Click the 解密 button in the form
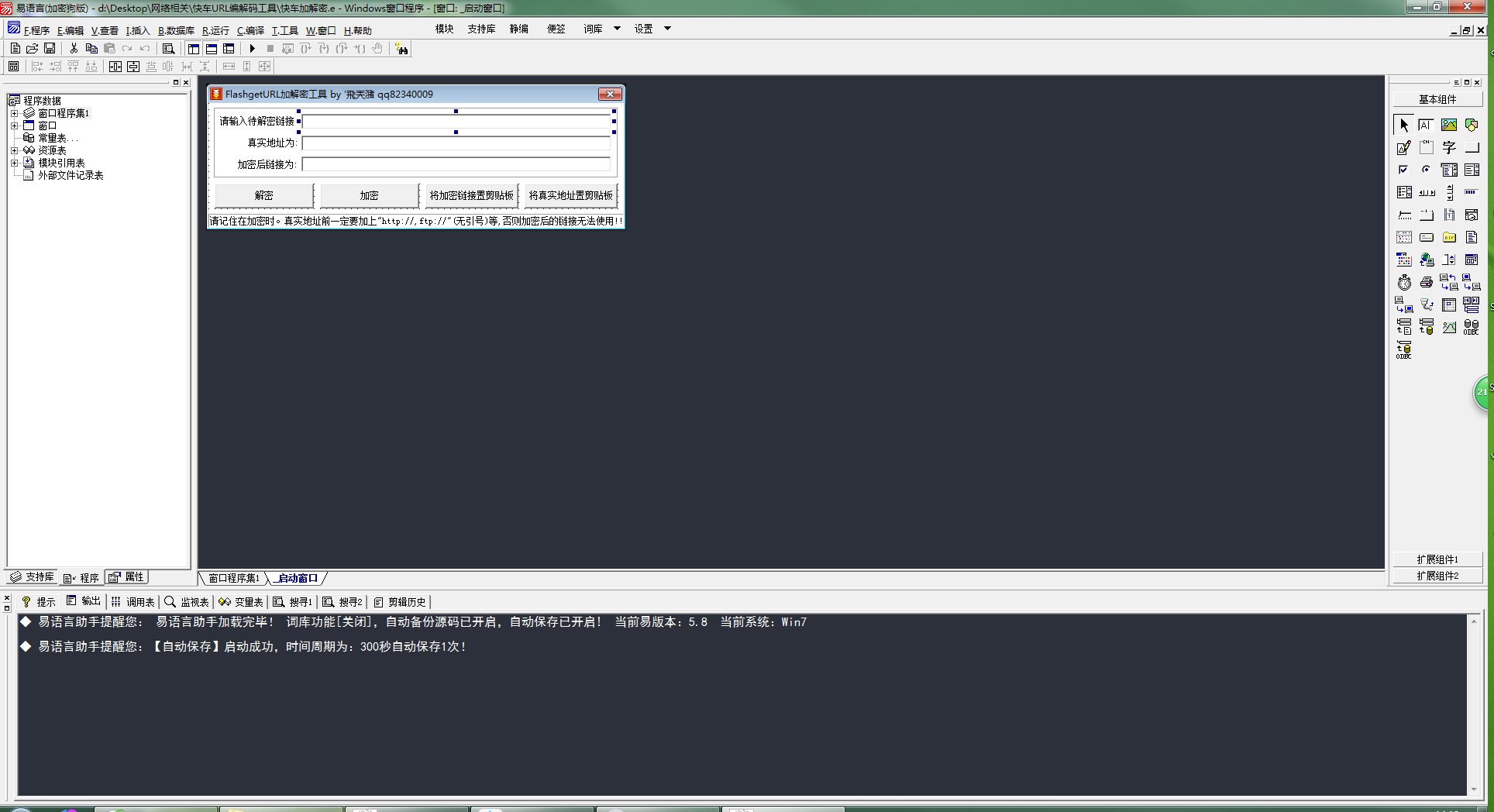The width and height of the screenshot is (1494, 812). (264, 195)
